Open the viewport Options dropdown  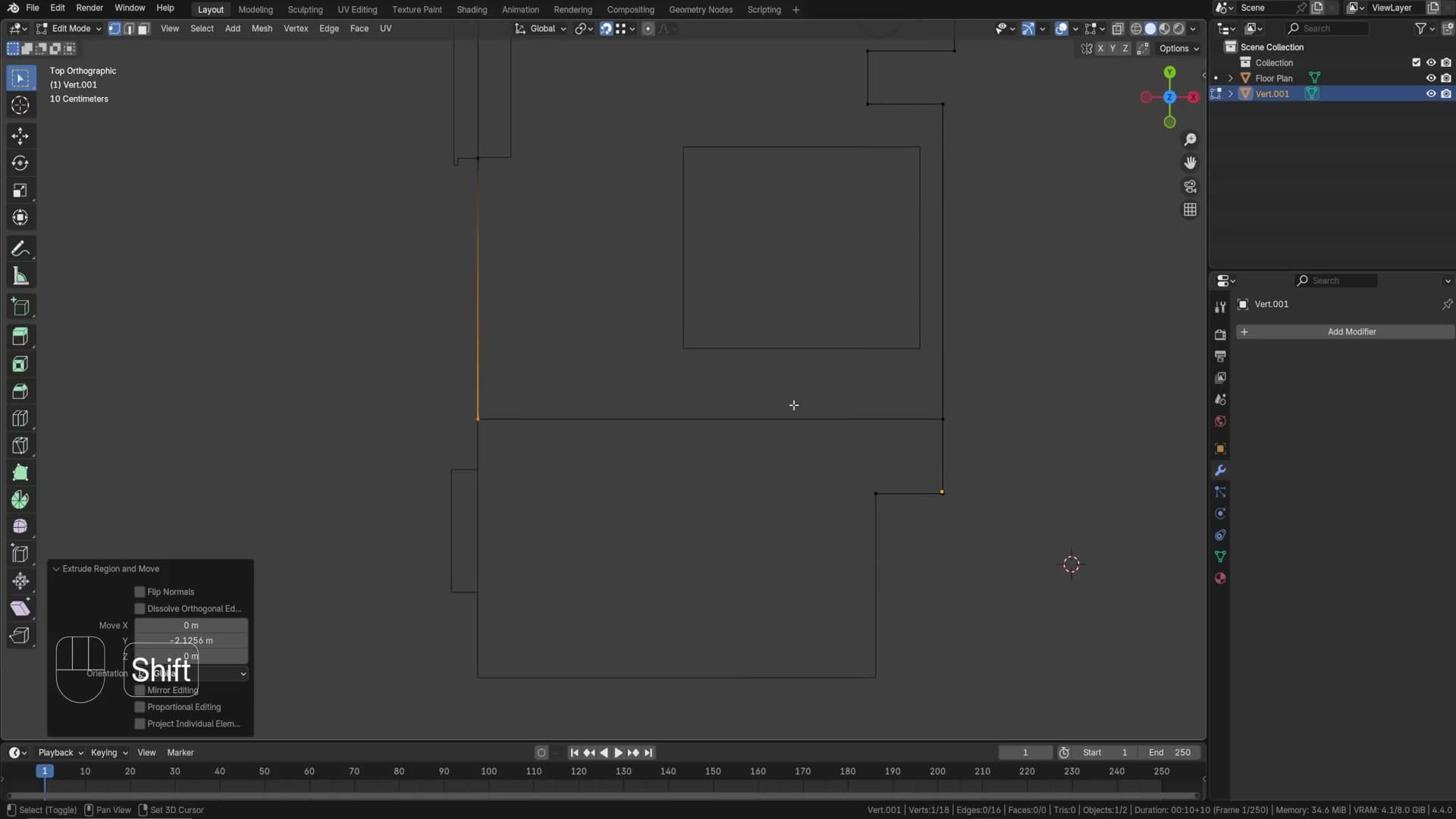[x=1179, y=49]
